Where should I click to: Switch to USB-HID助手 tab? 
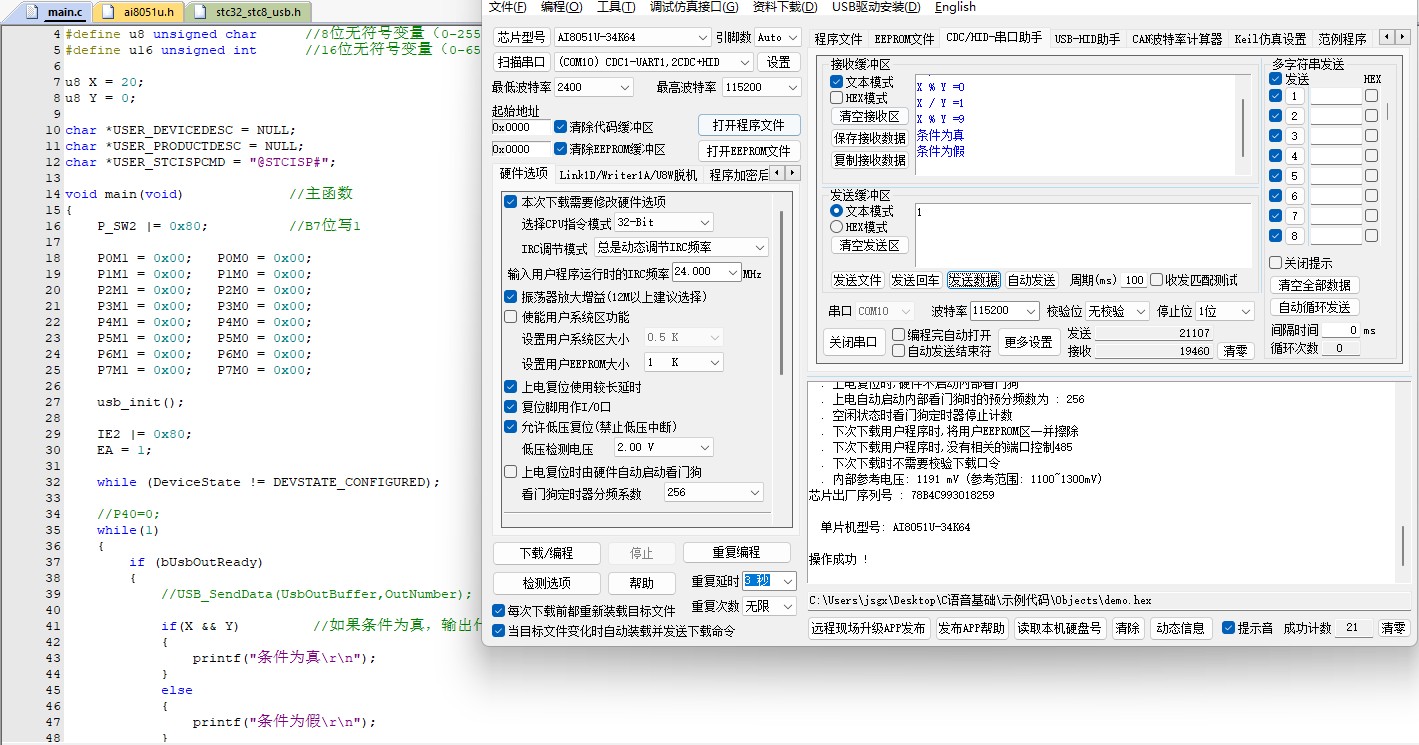click(x=1087, y=39)
